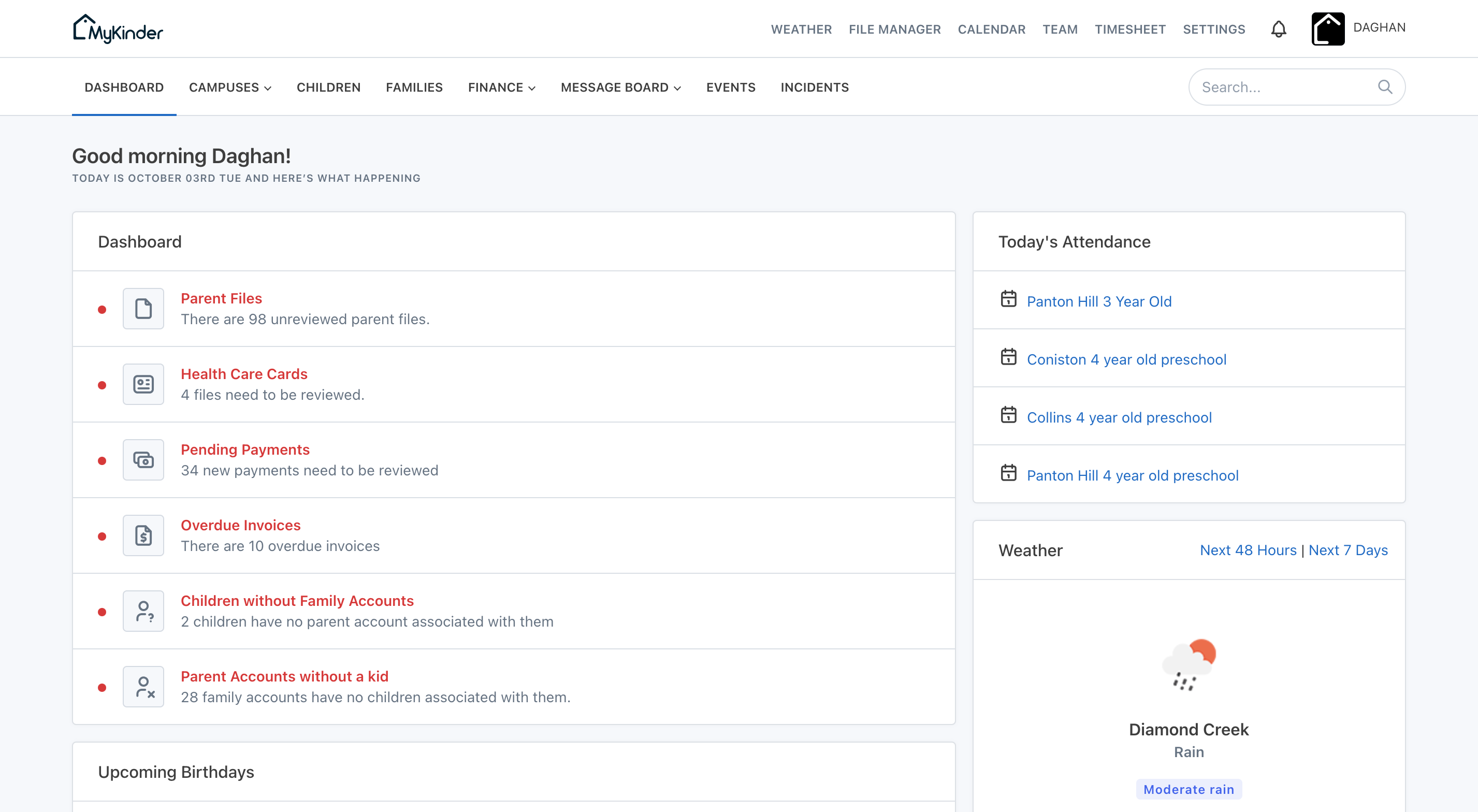The width and height of the screenshot is (1478, 812).
Task: Click the MyKinder logo
Action: click(x=118, y=28)
